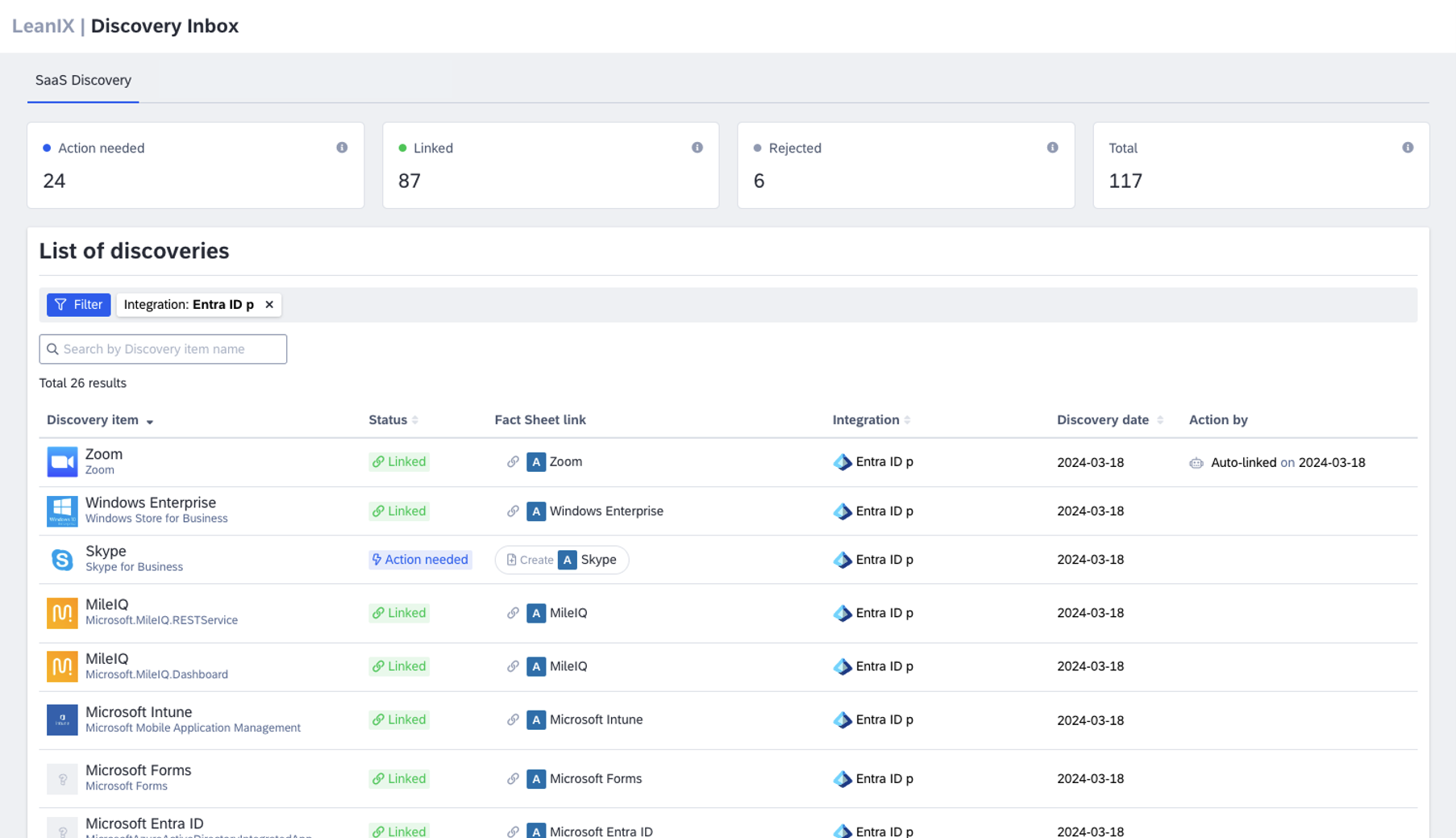Click link chain icon in Microsoft Forms row

pyautogui.click(x=513, y=778)
